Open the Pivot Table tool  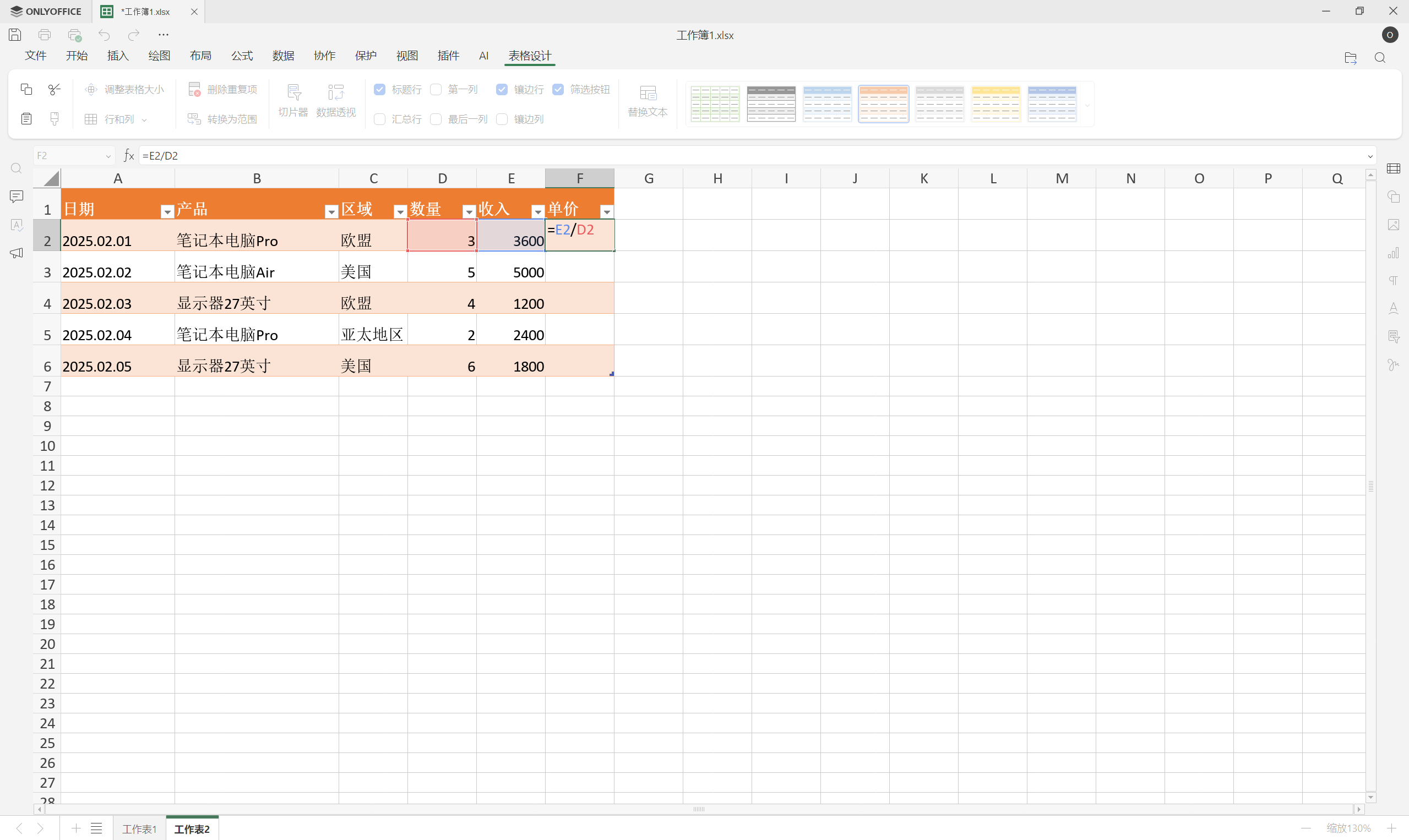(x=335, y=101)
